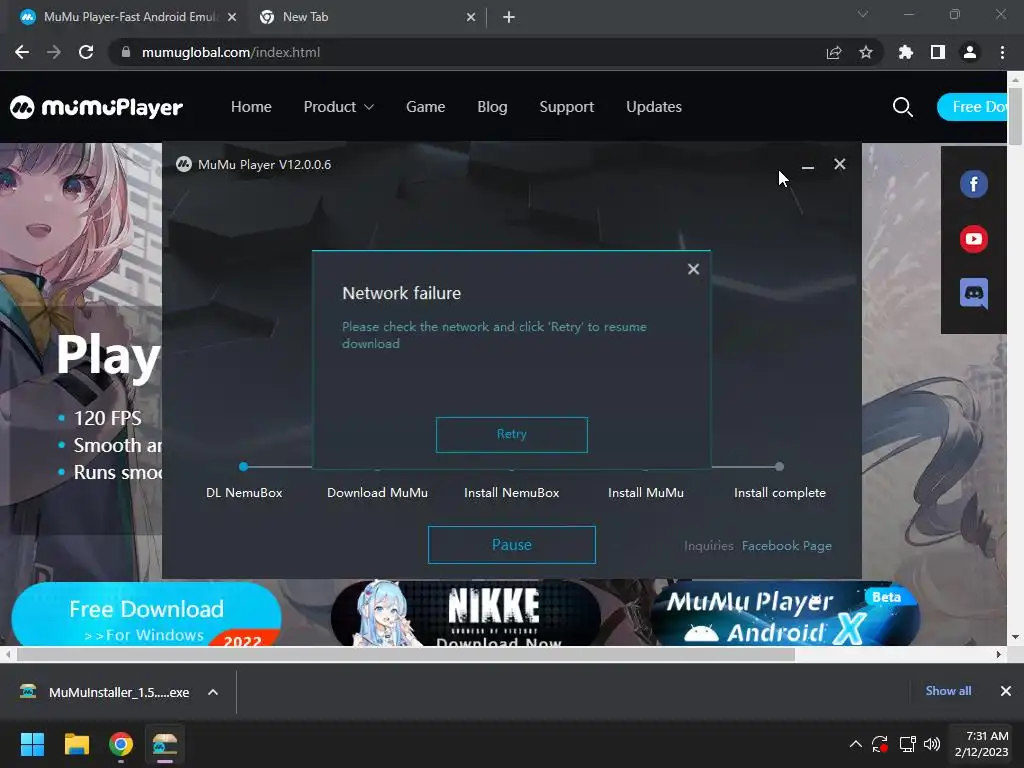This screenshot has width=1024, height=768.
Task: Toggle the browser side panel
Action: (938, 52)
